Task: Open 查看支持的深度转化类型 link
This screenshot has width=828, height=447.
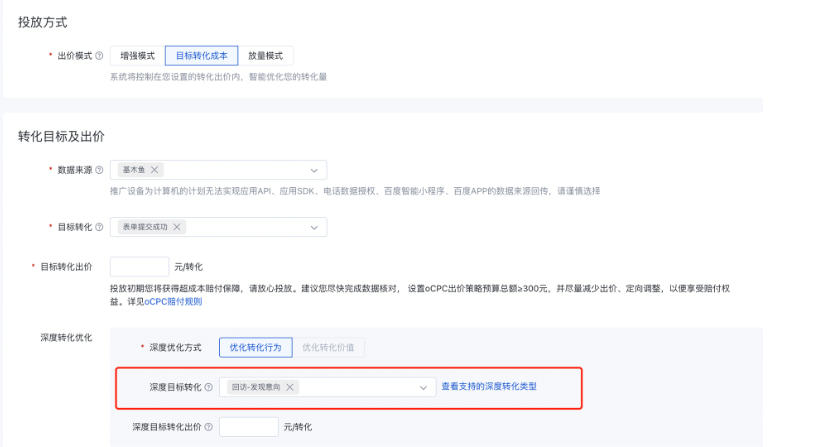Action: click(x=489, y=386)
